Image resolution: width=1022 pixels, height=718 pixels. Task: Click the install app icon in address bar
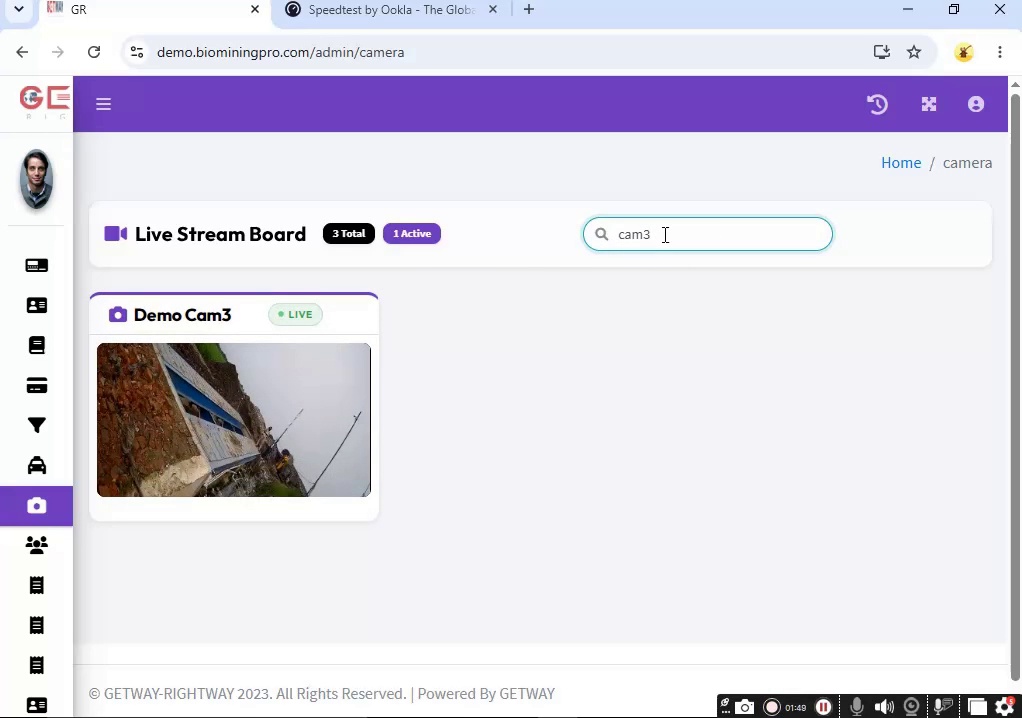882,52
